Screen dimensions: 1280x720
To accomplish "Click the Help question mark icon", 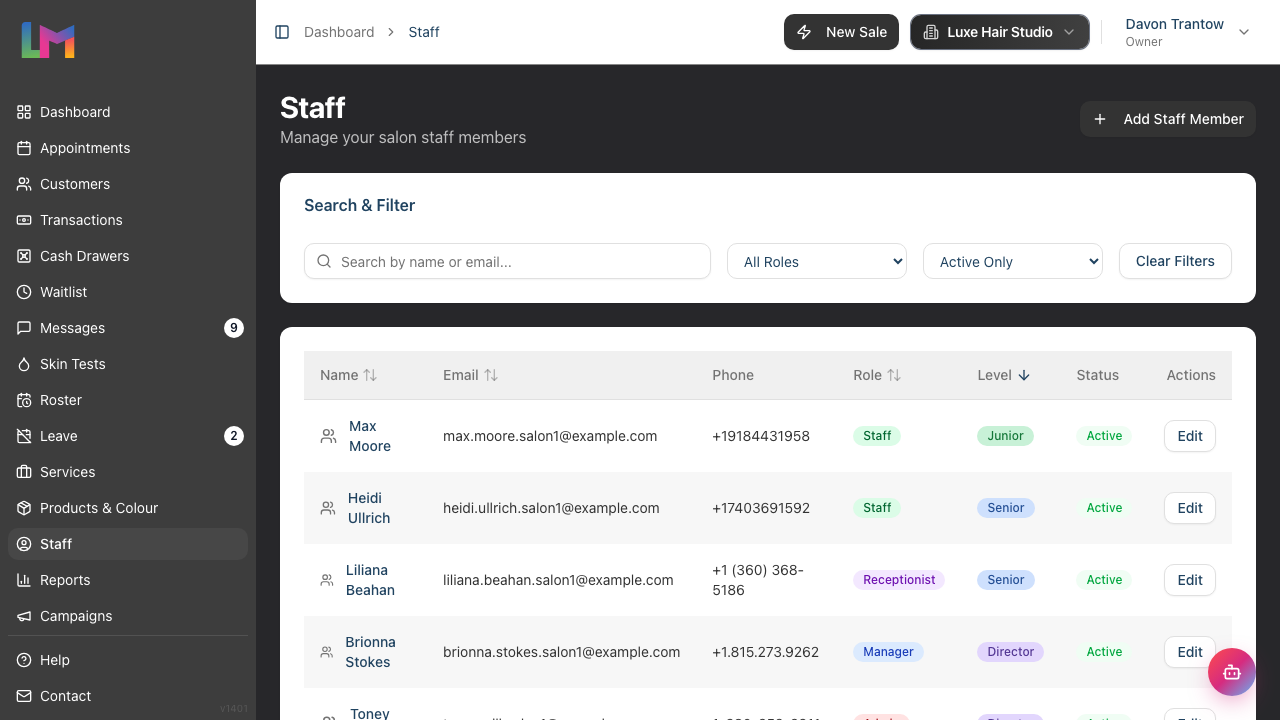I will point(24,660).
